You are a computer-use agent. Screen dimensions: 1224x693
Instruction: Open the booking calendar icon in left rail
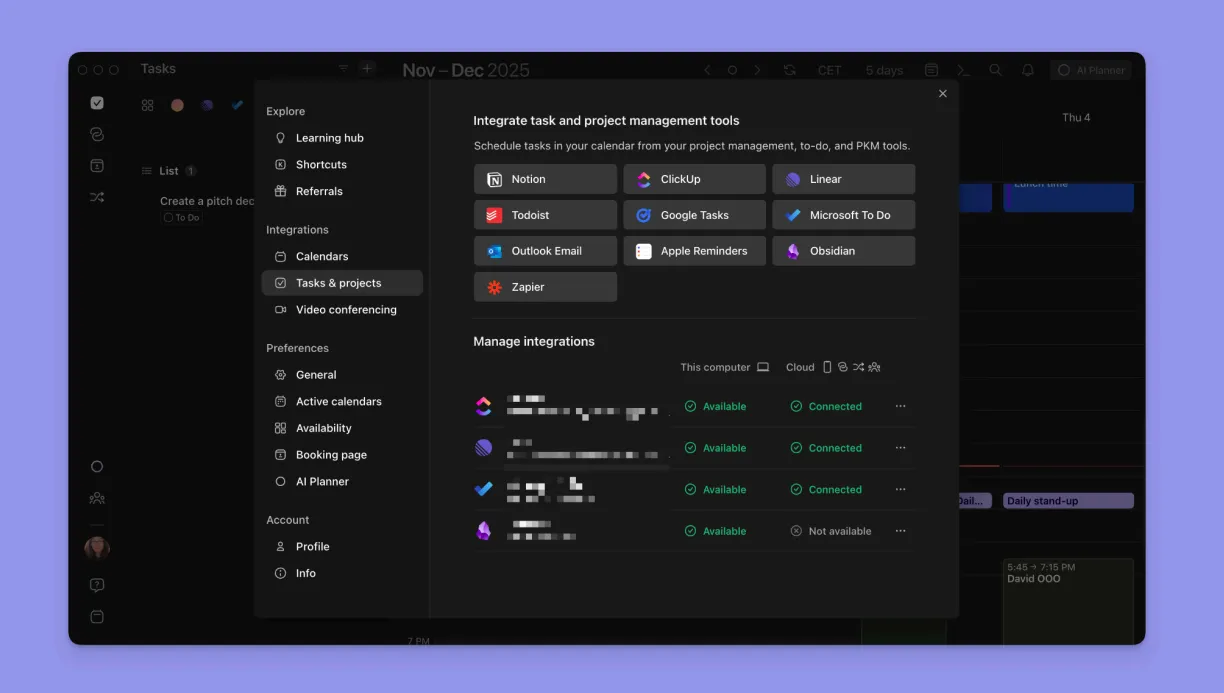[x=97, y=166]
